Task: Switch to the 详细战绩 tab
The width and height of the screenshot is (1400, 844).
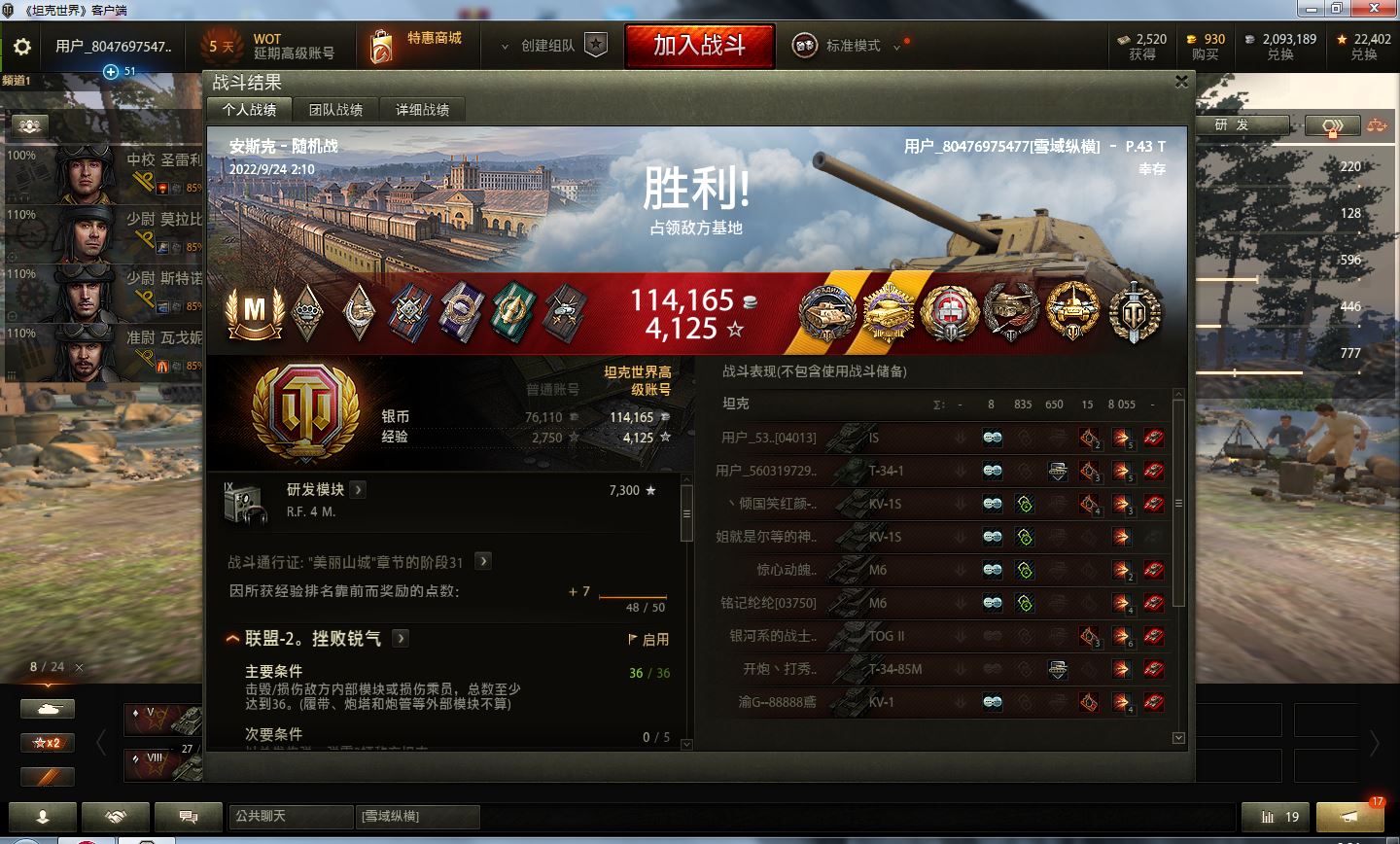Action: tap(422, 110)
